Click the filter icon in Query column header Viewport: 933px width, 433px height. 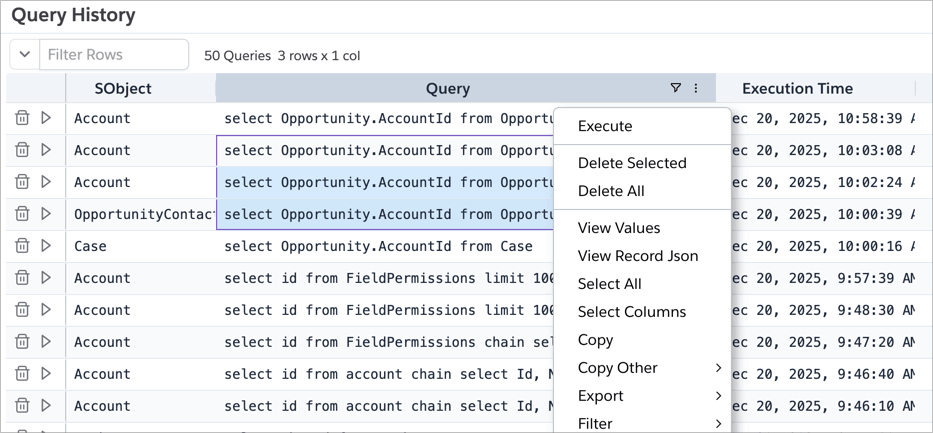click(x=676, y=88)
